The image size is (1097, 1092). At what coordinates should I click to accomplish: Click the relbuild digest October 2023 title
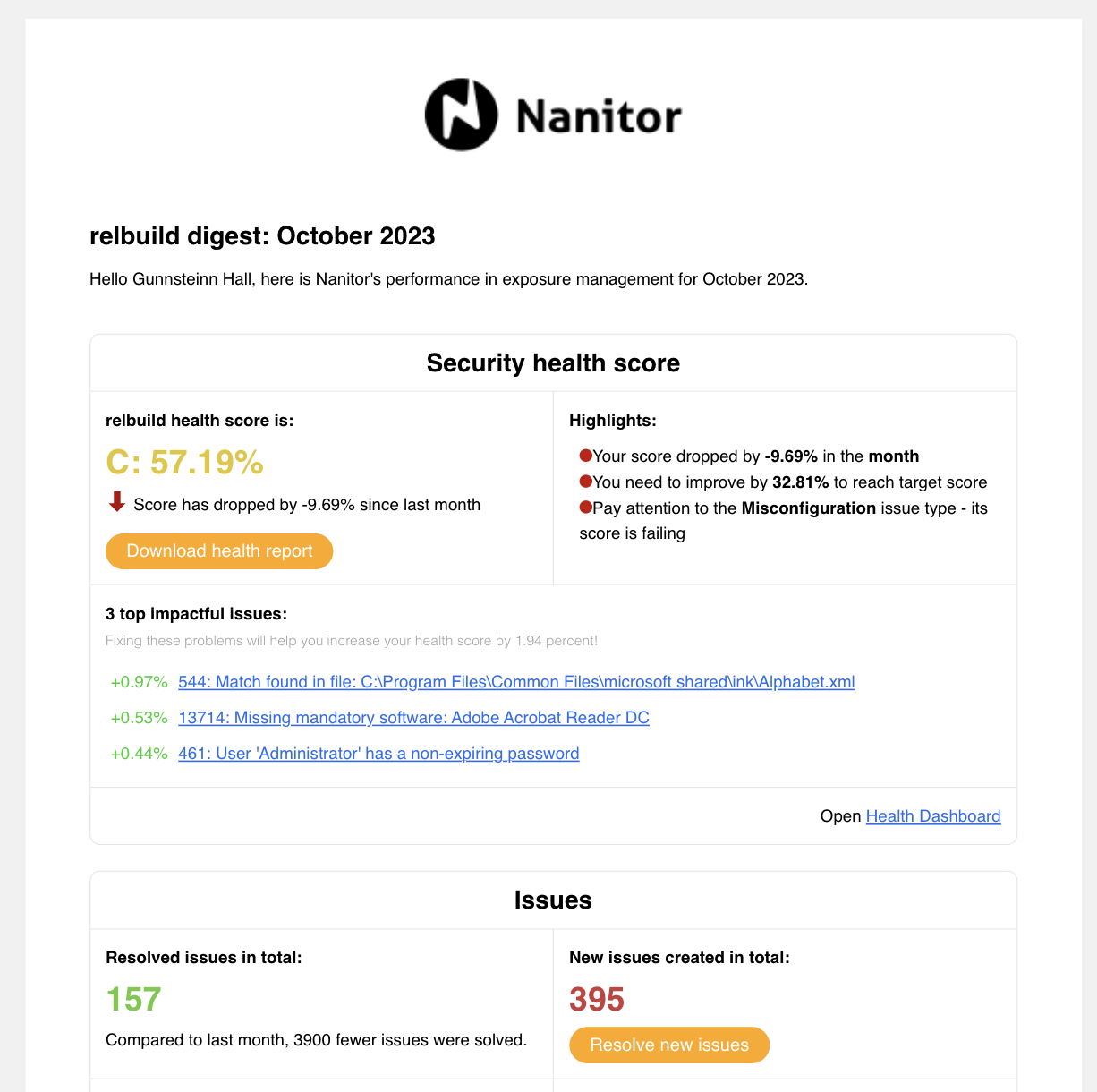pos(262,236)
